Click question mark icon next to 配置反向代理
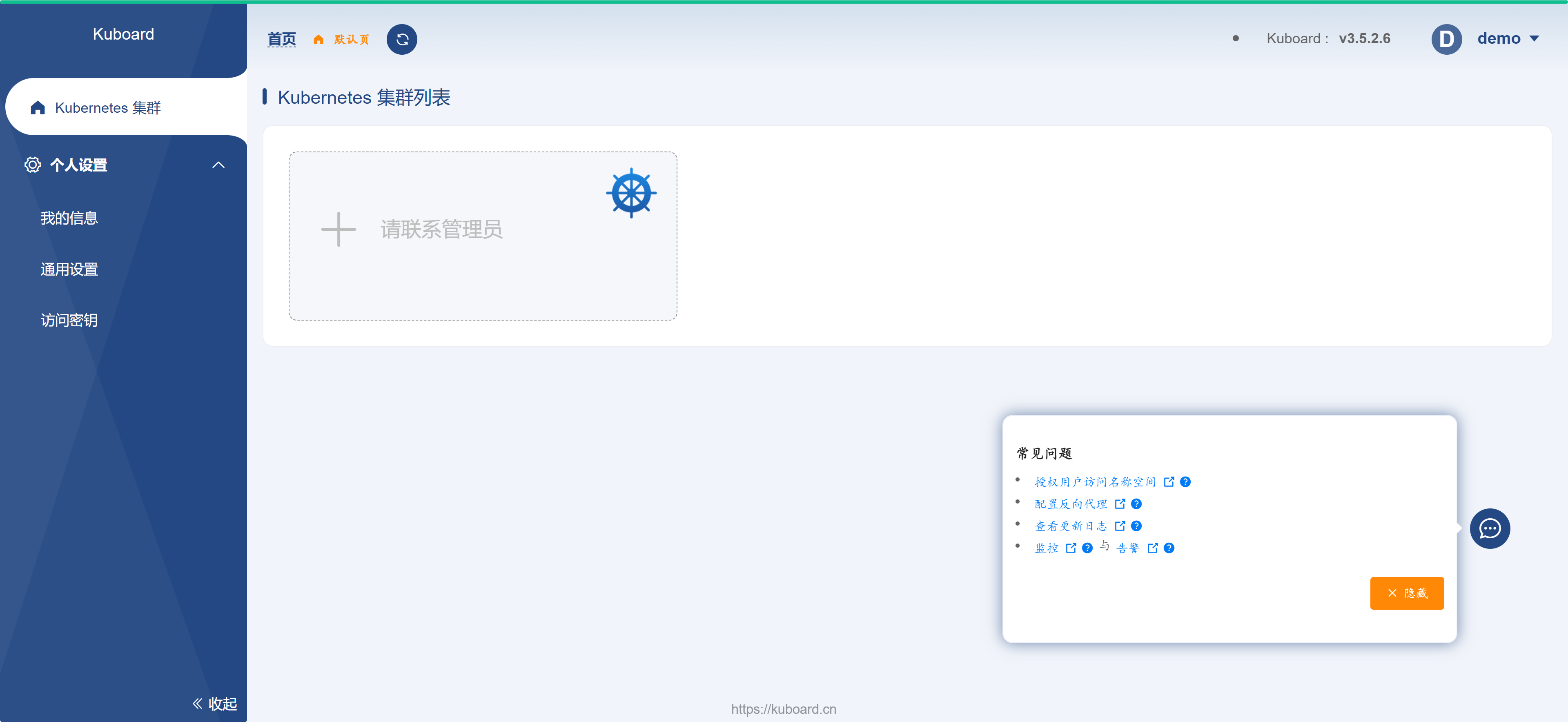1568x722 pixels. 1136,504
